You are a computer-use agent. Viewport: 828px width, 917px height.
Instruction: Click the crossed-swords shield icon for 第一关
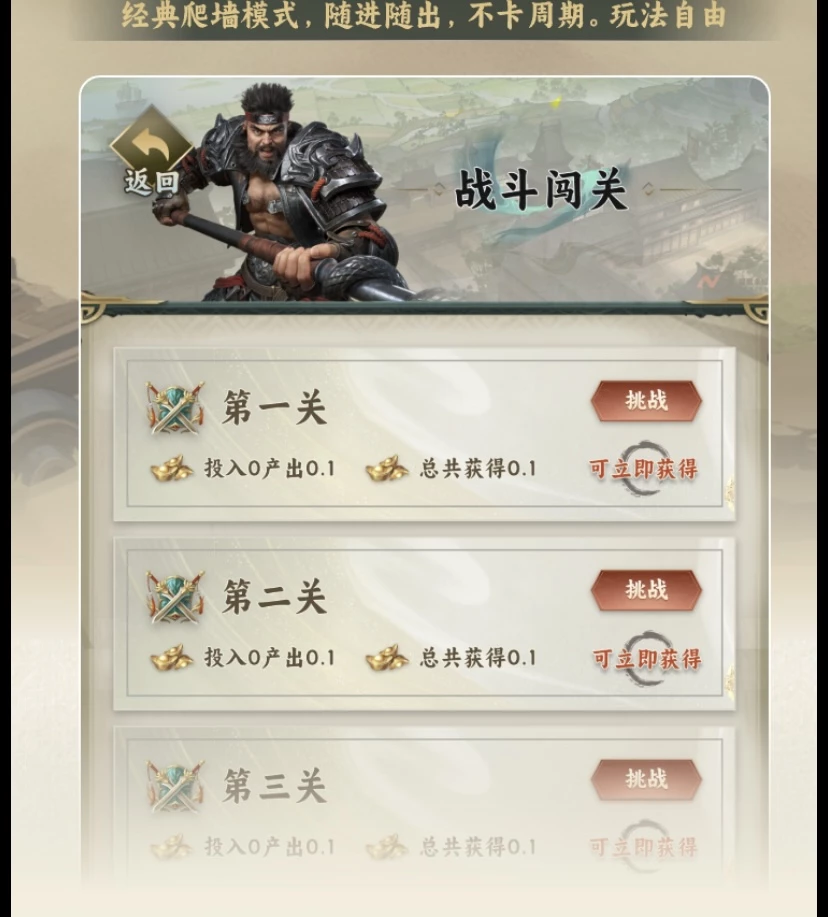(x=175, y=407)
